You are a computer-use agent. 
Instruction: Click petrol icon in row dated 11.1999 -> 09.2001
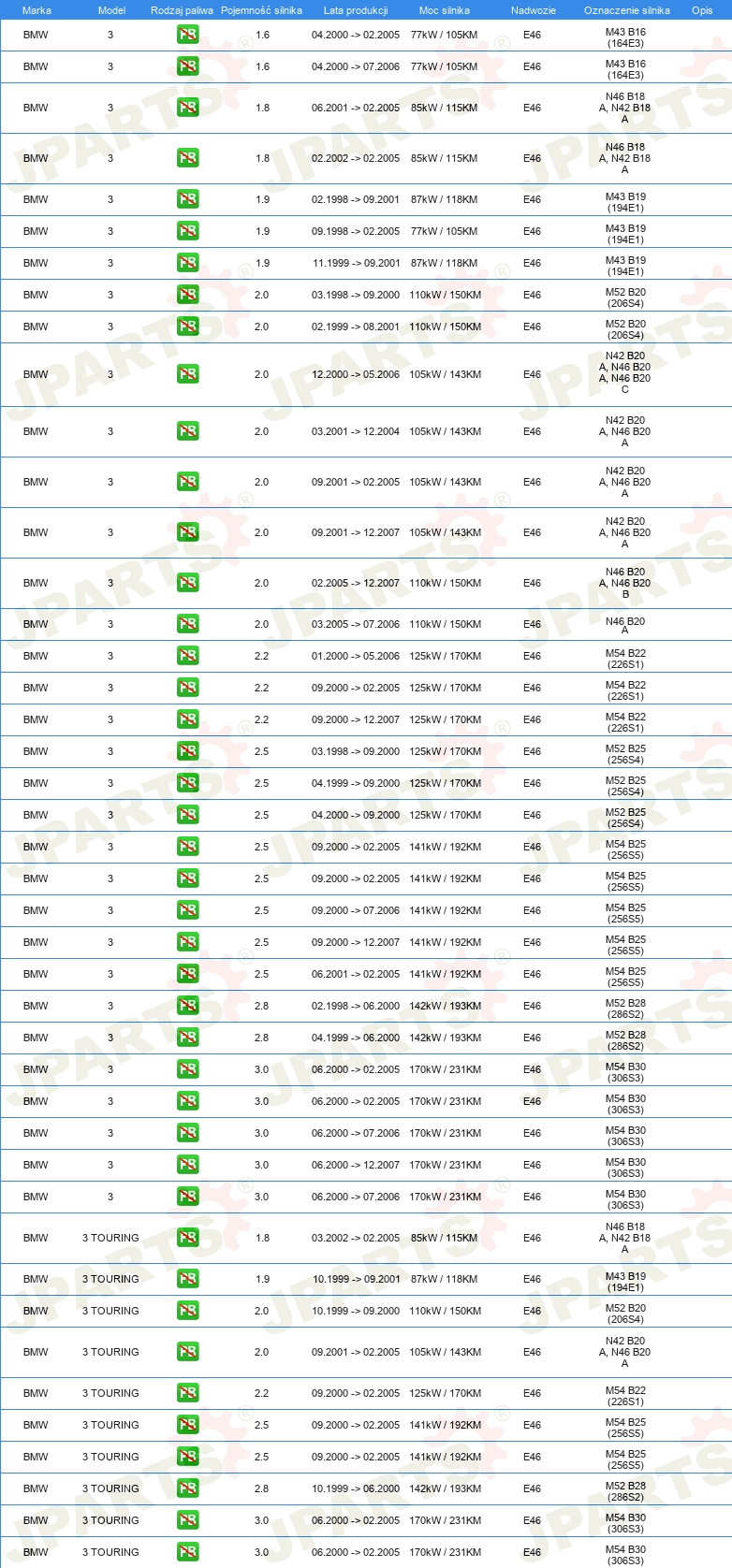187,263
